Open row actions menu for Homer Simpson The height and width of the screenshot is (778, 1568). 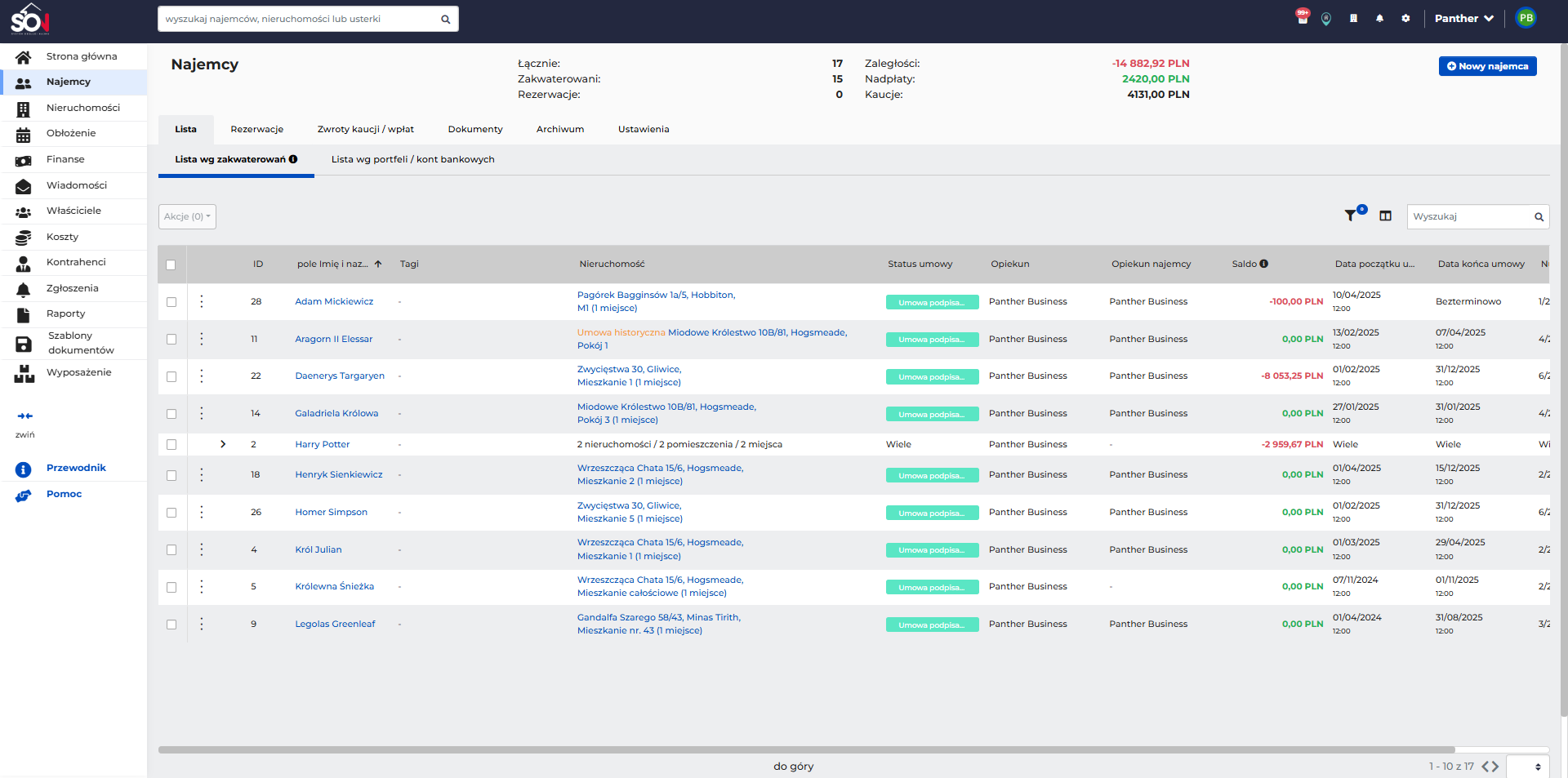coord(202,512)
